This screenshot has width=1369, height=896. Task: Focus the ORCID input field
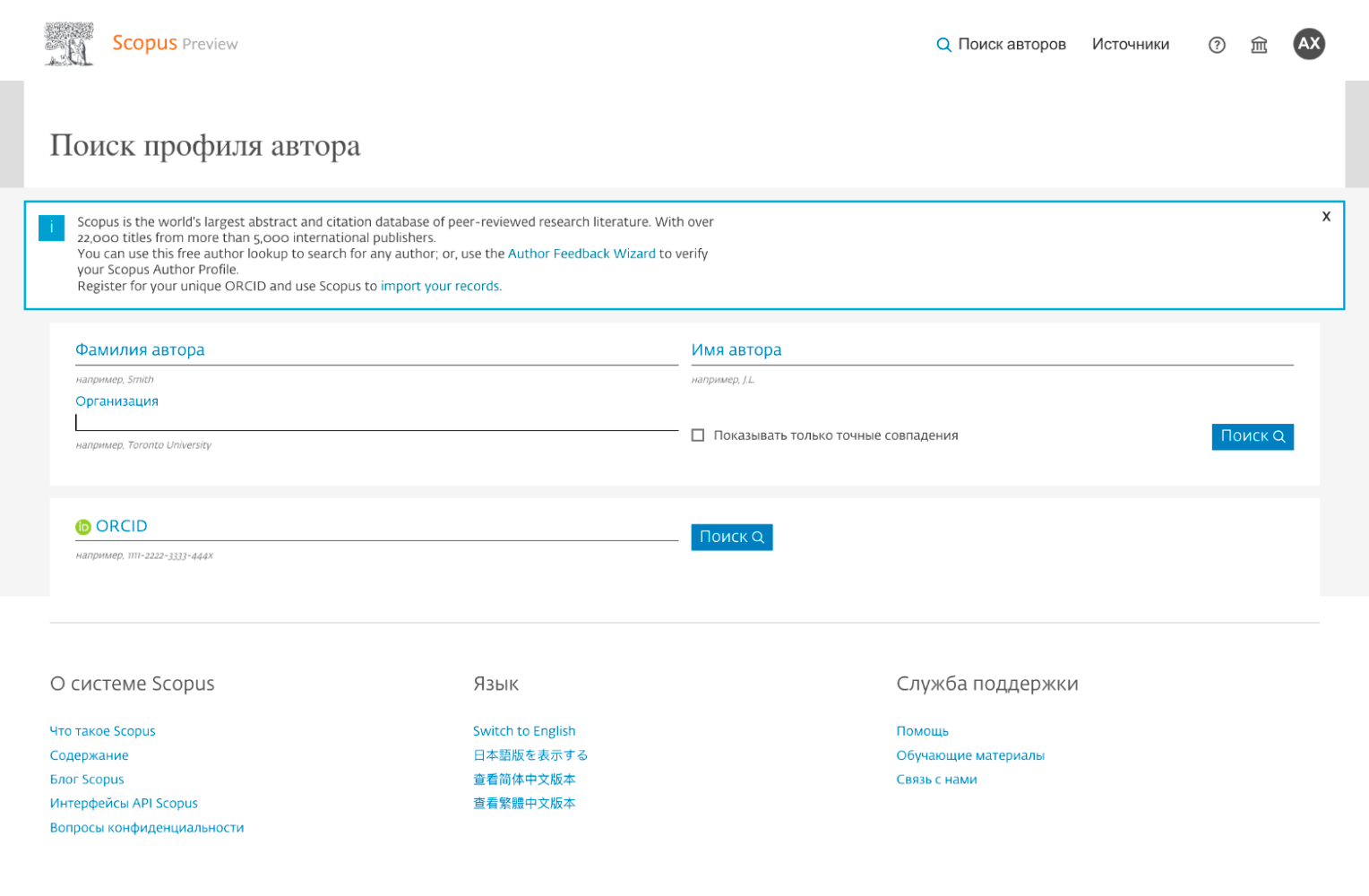376,527
